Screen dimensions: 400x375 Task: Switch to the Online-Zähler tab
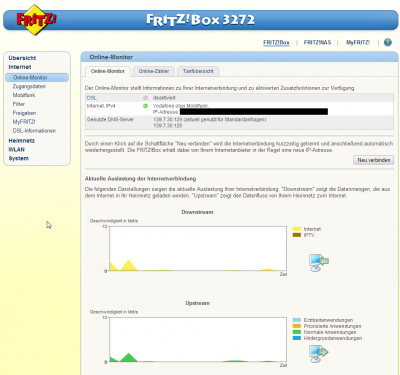(154, 71)
